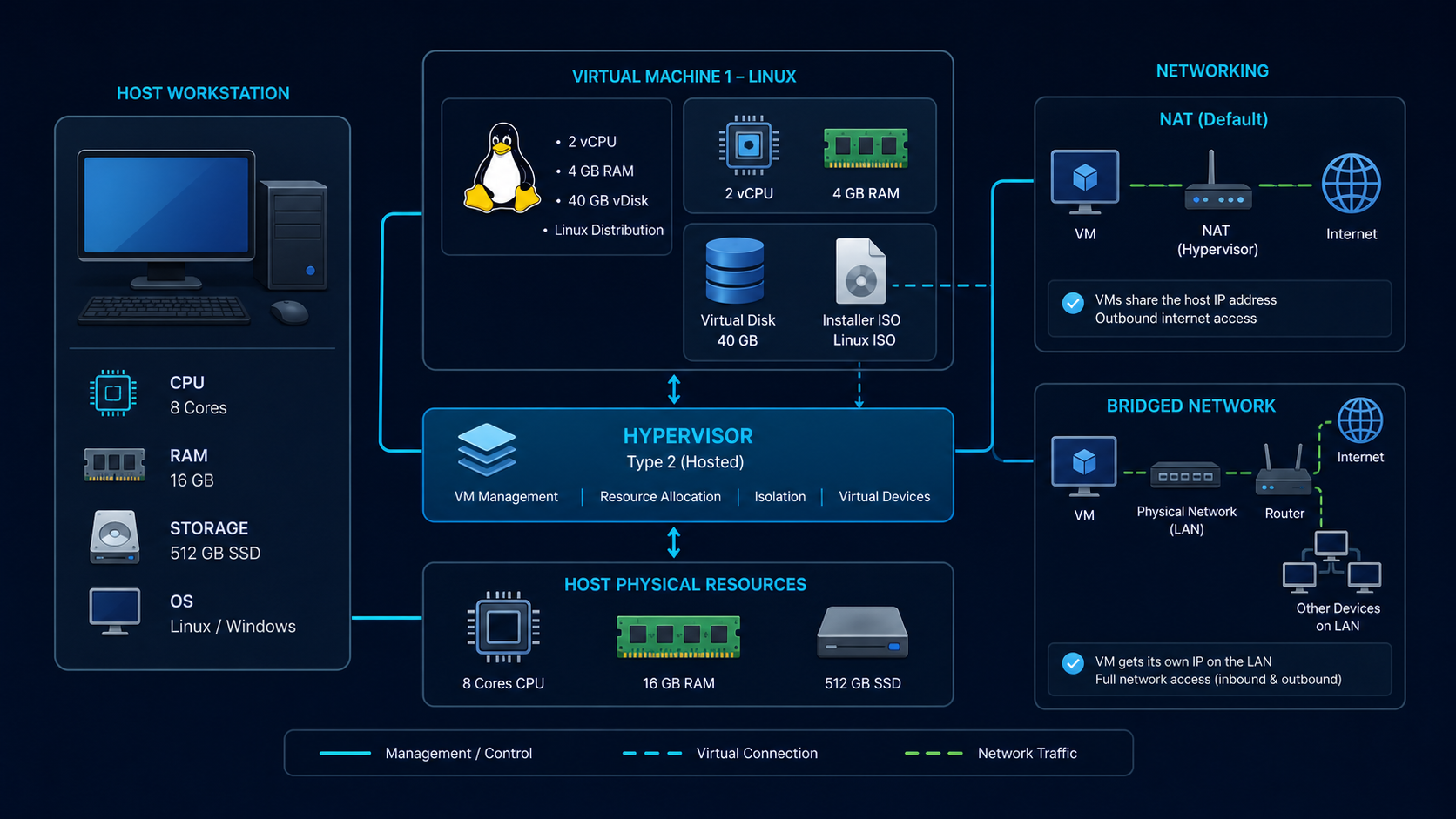Click the Outbound internet access text

[1176, 319]
